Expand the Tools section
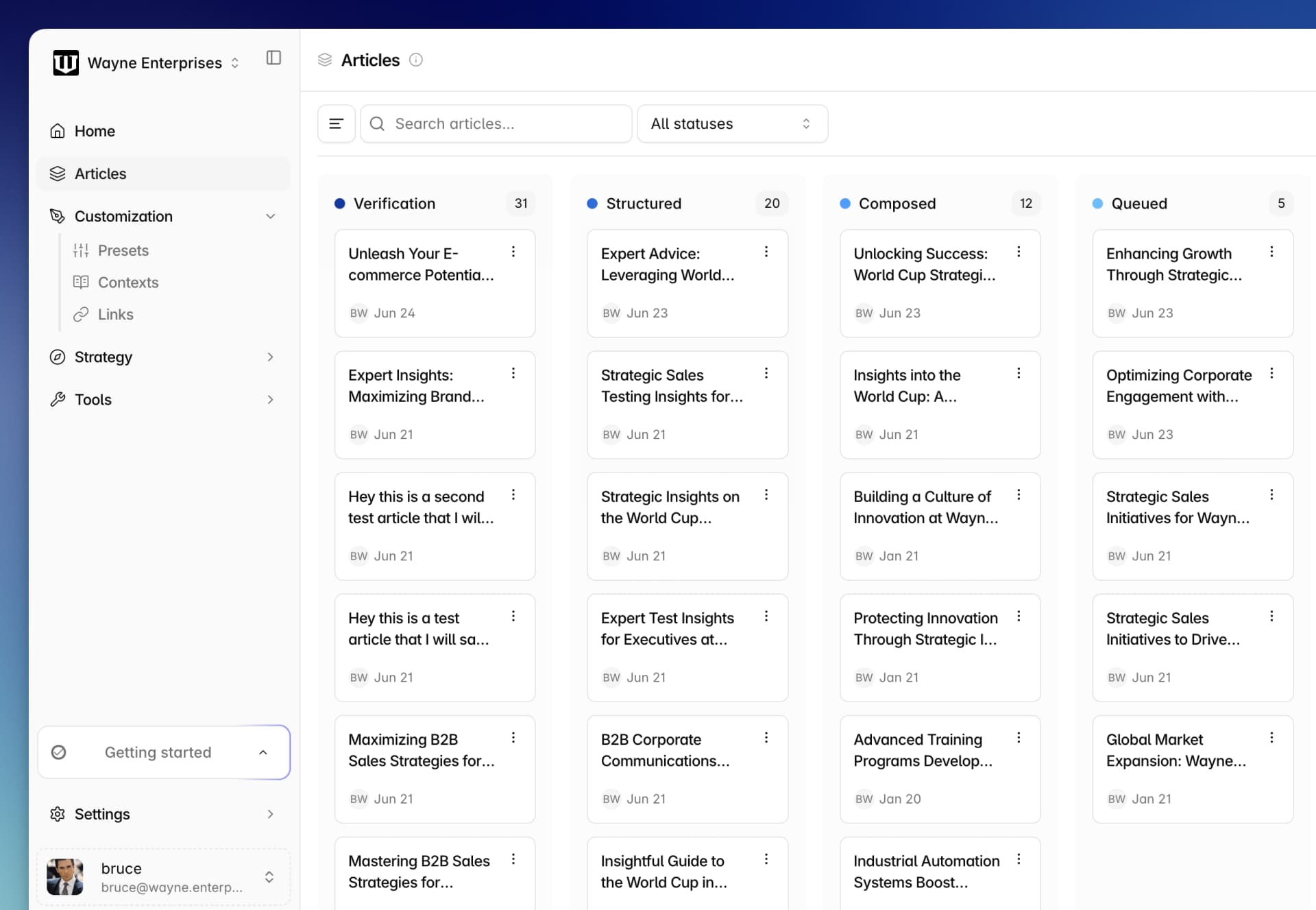 [270, 399]
